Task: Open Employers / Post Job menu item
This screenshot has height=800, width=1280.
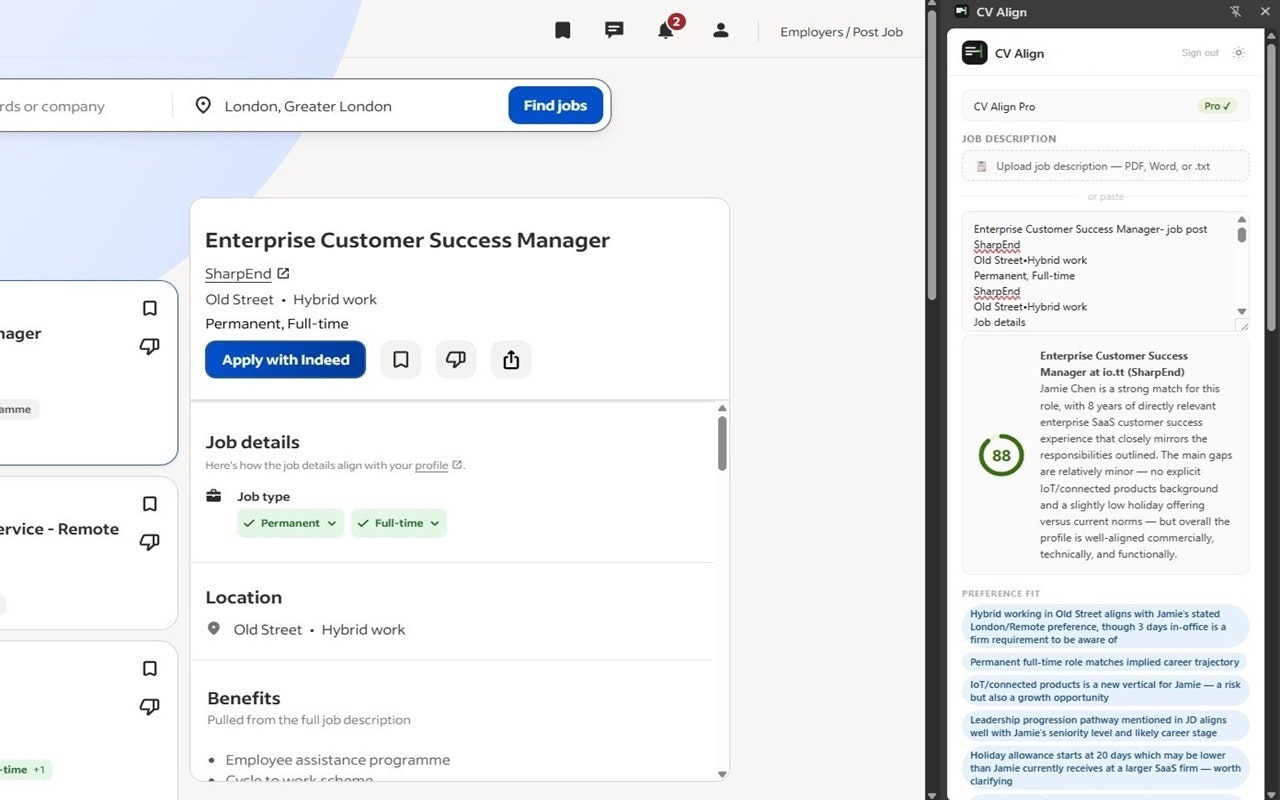Action: tap(841, 32)
